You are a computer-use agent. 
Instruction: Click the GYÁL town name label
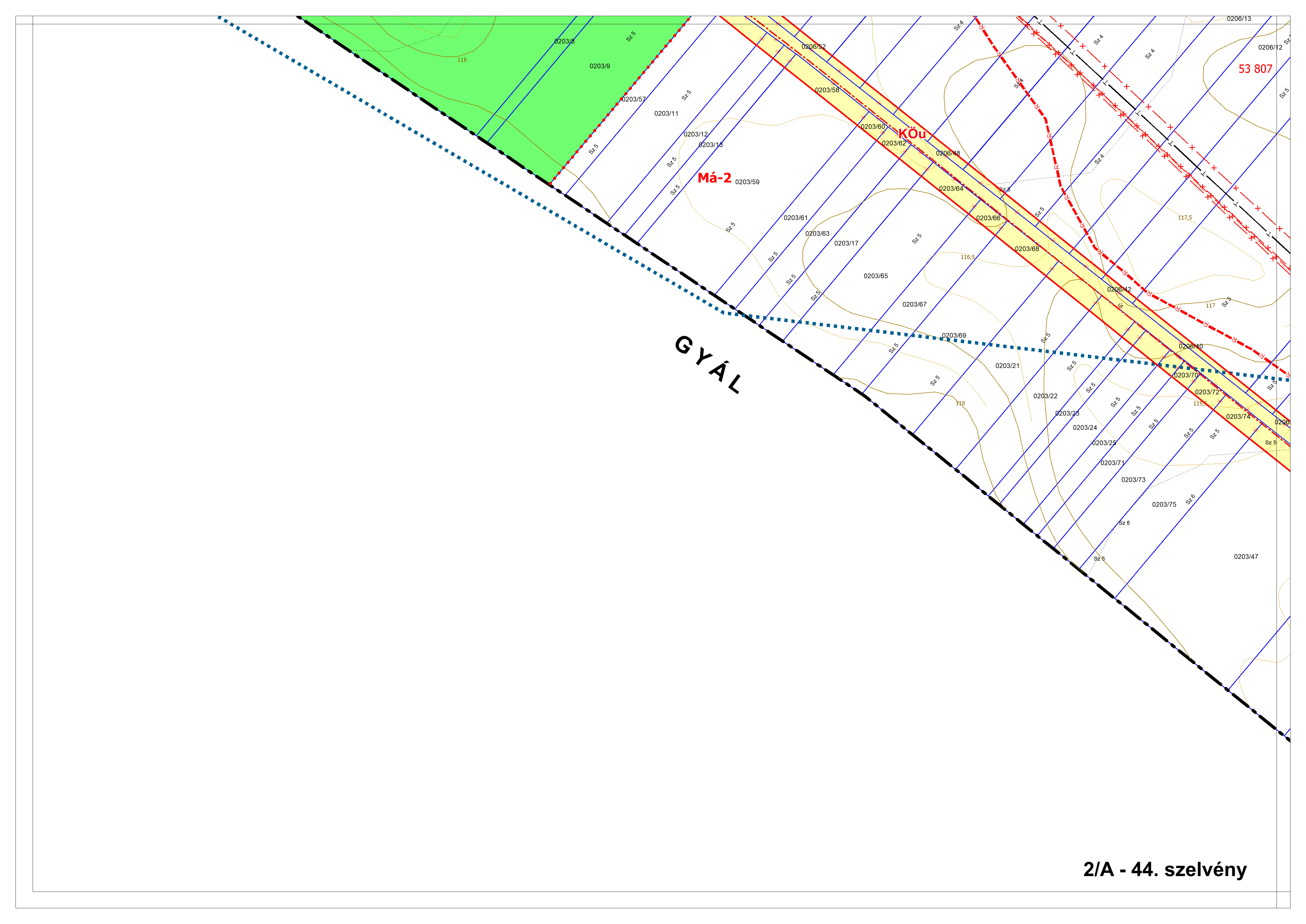coord(709,364)
